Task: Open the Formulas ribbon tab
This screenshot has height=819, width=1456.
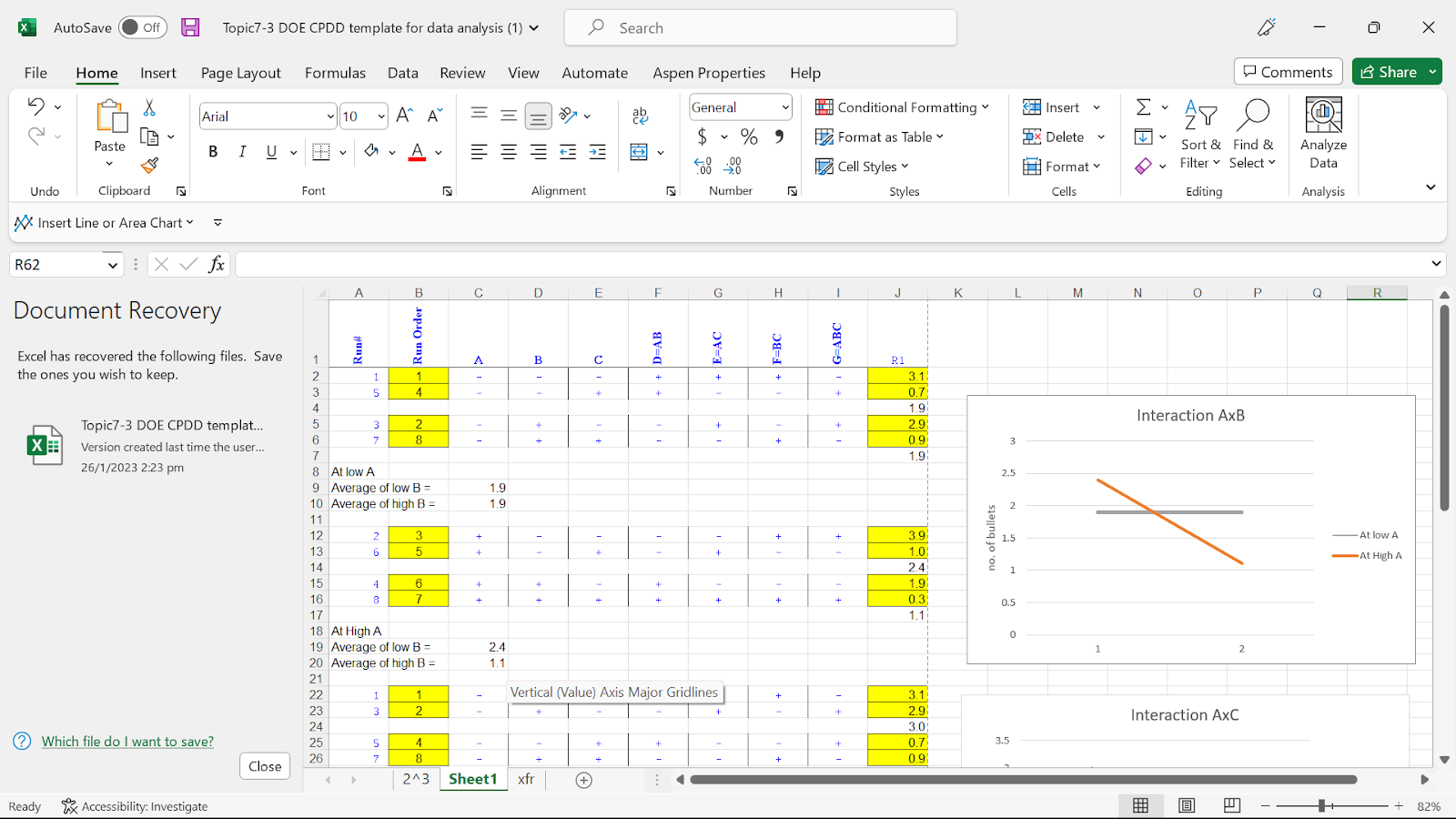Action: [335, 73]
